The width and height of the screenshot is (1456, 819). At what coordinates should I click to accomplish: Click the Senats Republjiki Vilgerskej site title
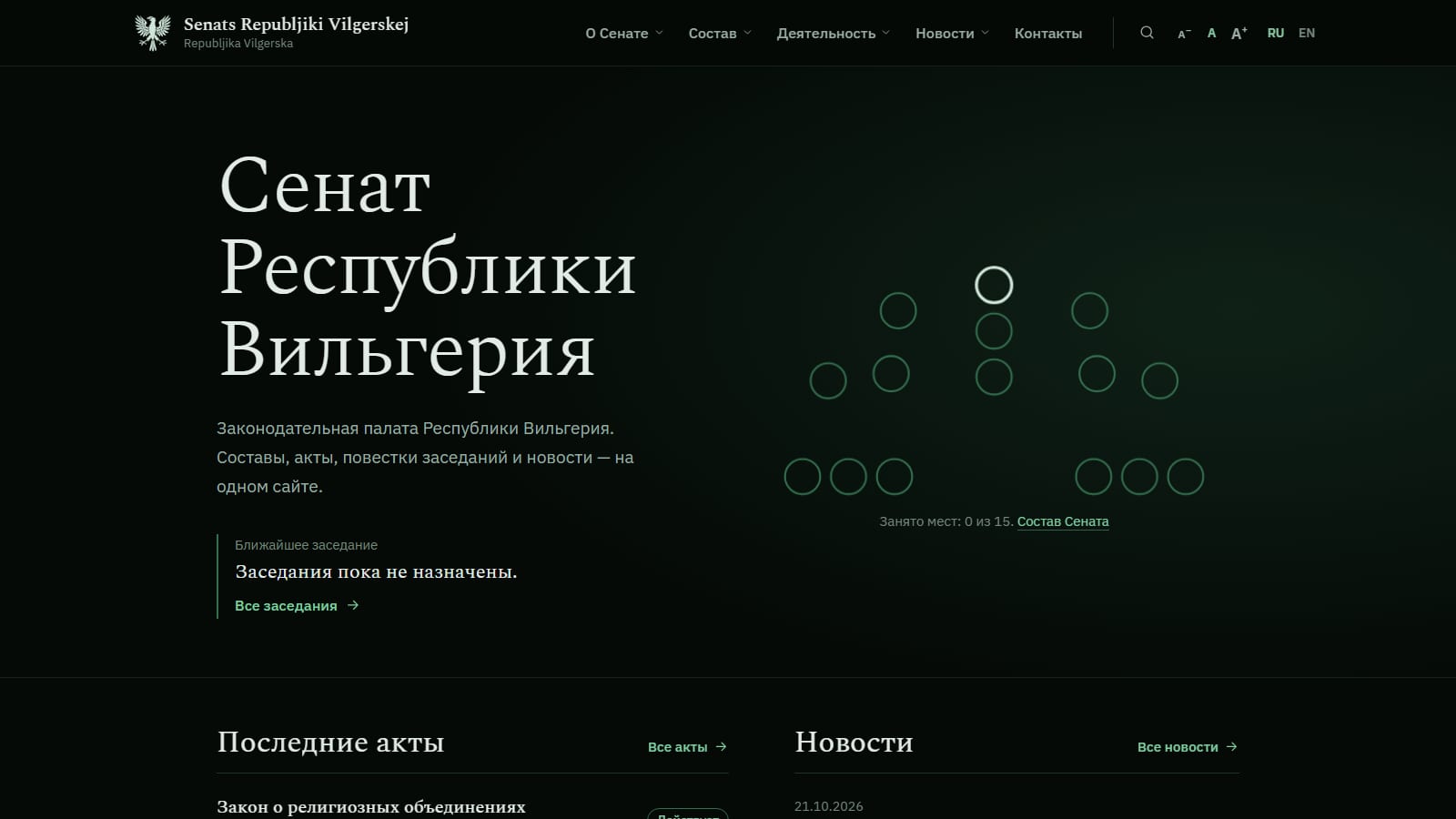click(x=296, y=25)
